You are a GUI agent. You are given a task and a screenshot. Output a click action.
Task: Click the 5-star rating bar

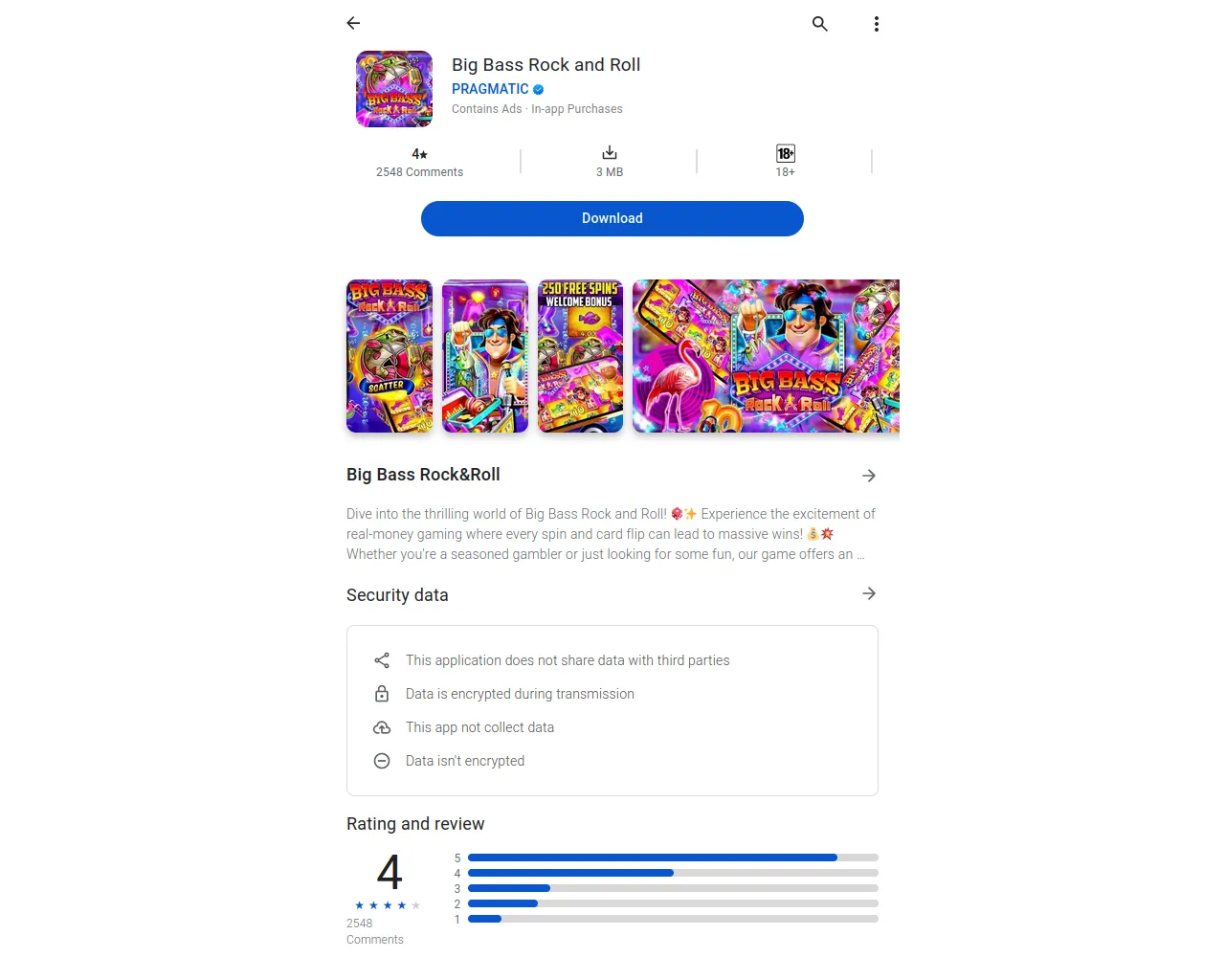pyautogui.click(x=673, y=857)
